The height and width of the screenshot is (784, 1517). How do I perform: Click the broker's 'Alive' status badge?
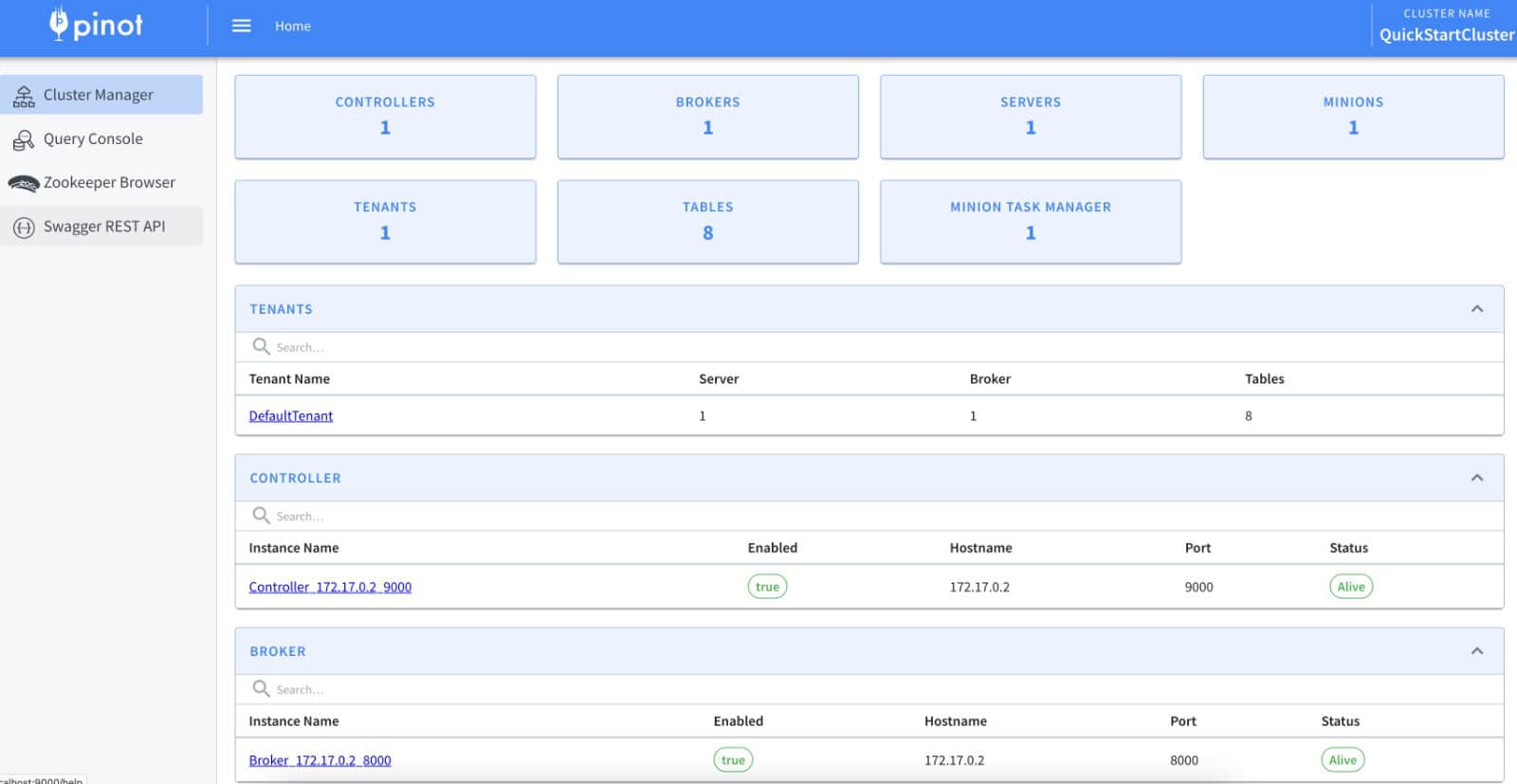(x=1343, y=760)
